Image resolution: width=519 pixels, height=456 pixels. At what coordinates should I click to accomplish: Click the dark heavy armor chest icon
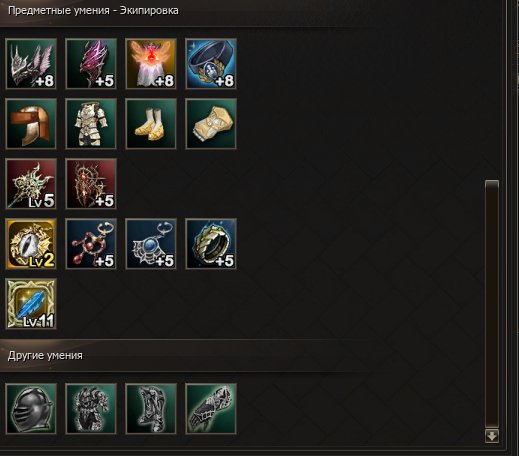[x=91, y=409]
